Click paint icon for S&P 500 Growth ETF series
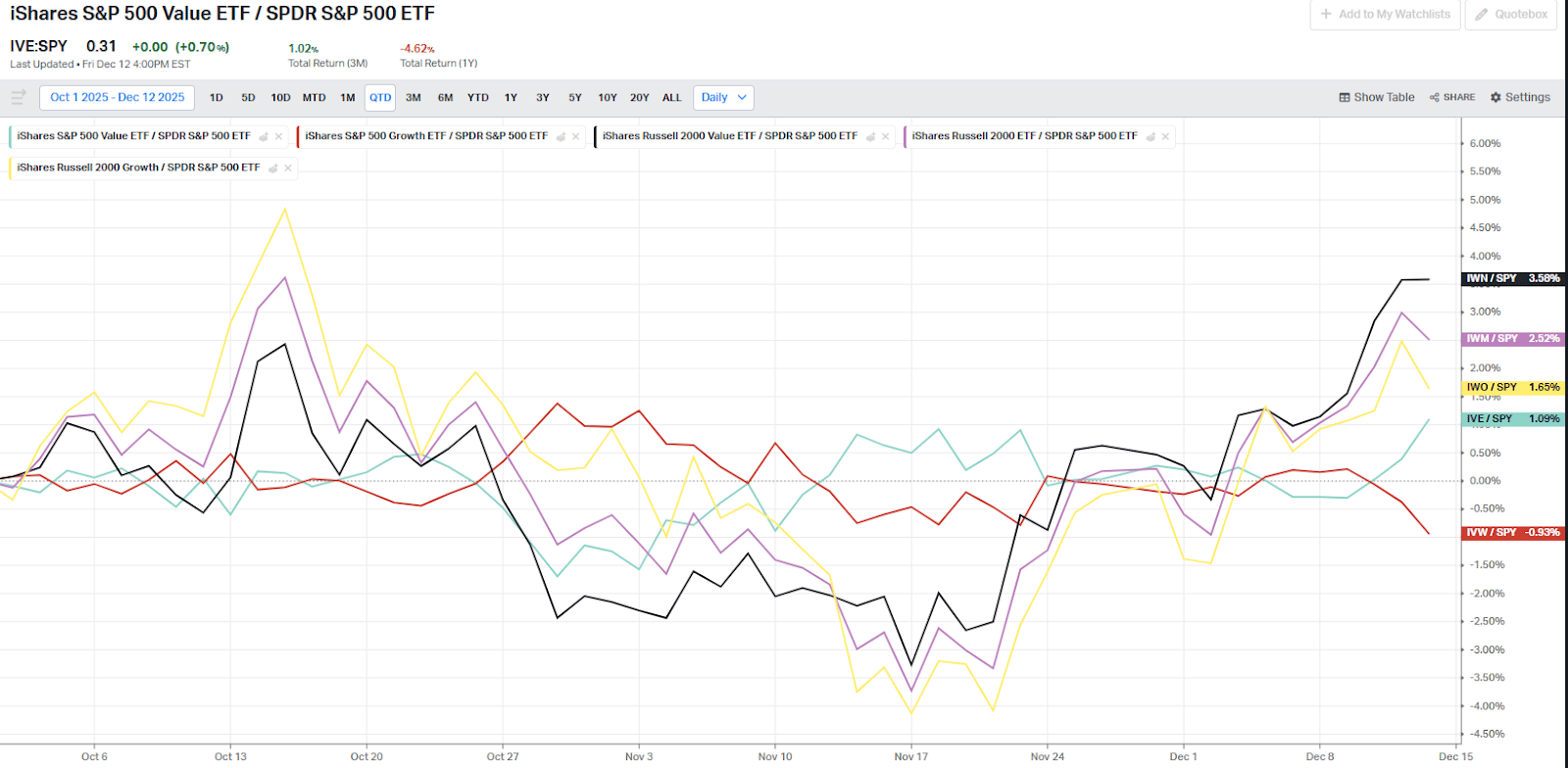The image size is (1568, 768). pyautogui.click(x=561, y=137)
